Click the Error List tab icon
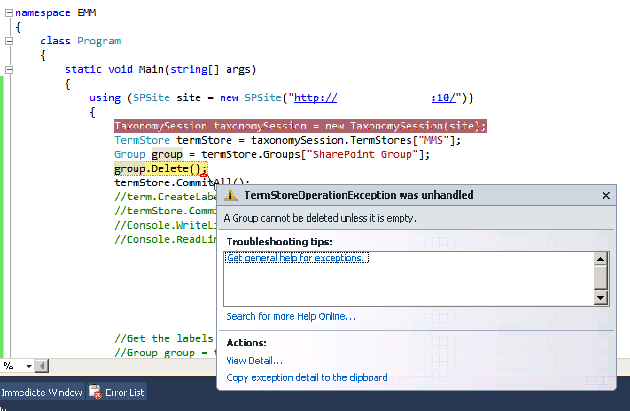Screen dimensions: 630x411 click(x=95, y=392)
